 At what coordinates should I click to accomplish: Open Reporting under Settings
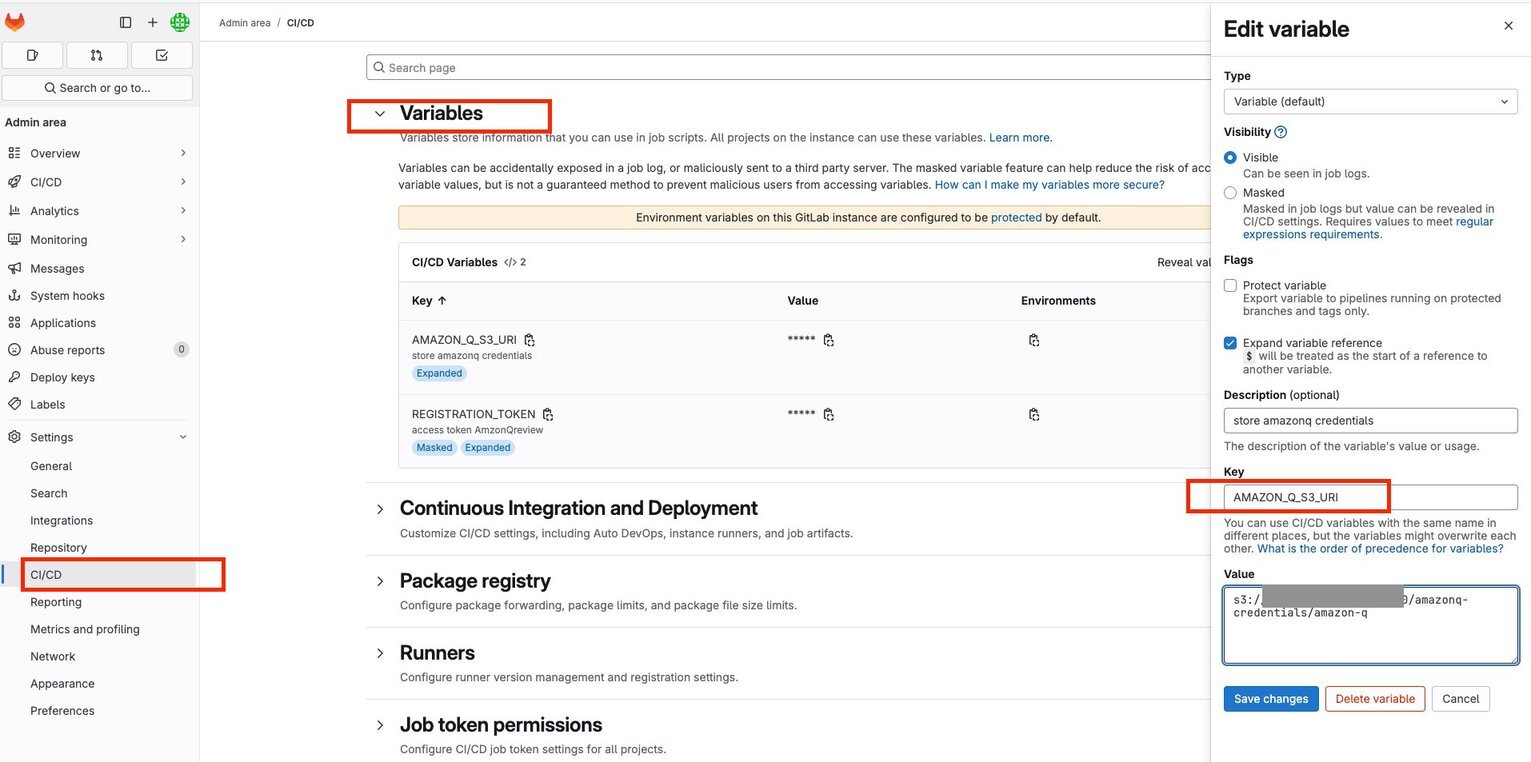tap(56, 602)
